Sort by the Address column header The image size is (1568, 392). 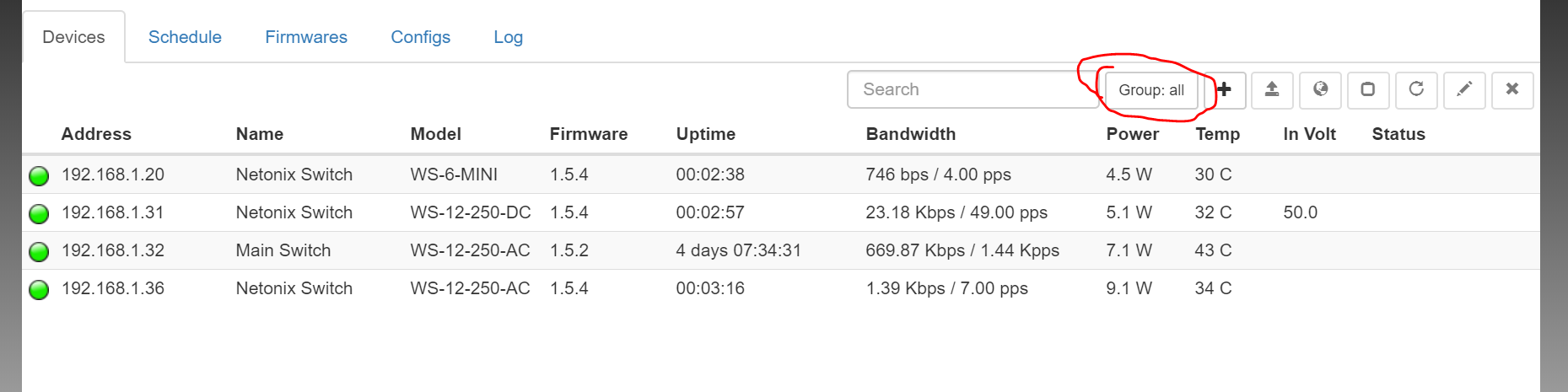coord(96,134)
